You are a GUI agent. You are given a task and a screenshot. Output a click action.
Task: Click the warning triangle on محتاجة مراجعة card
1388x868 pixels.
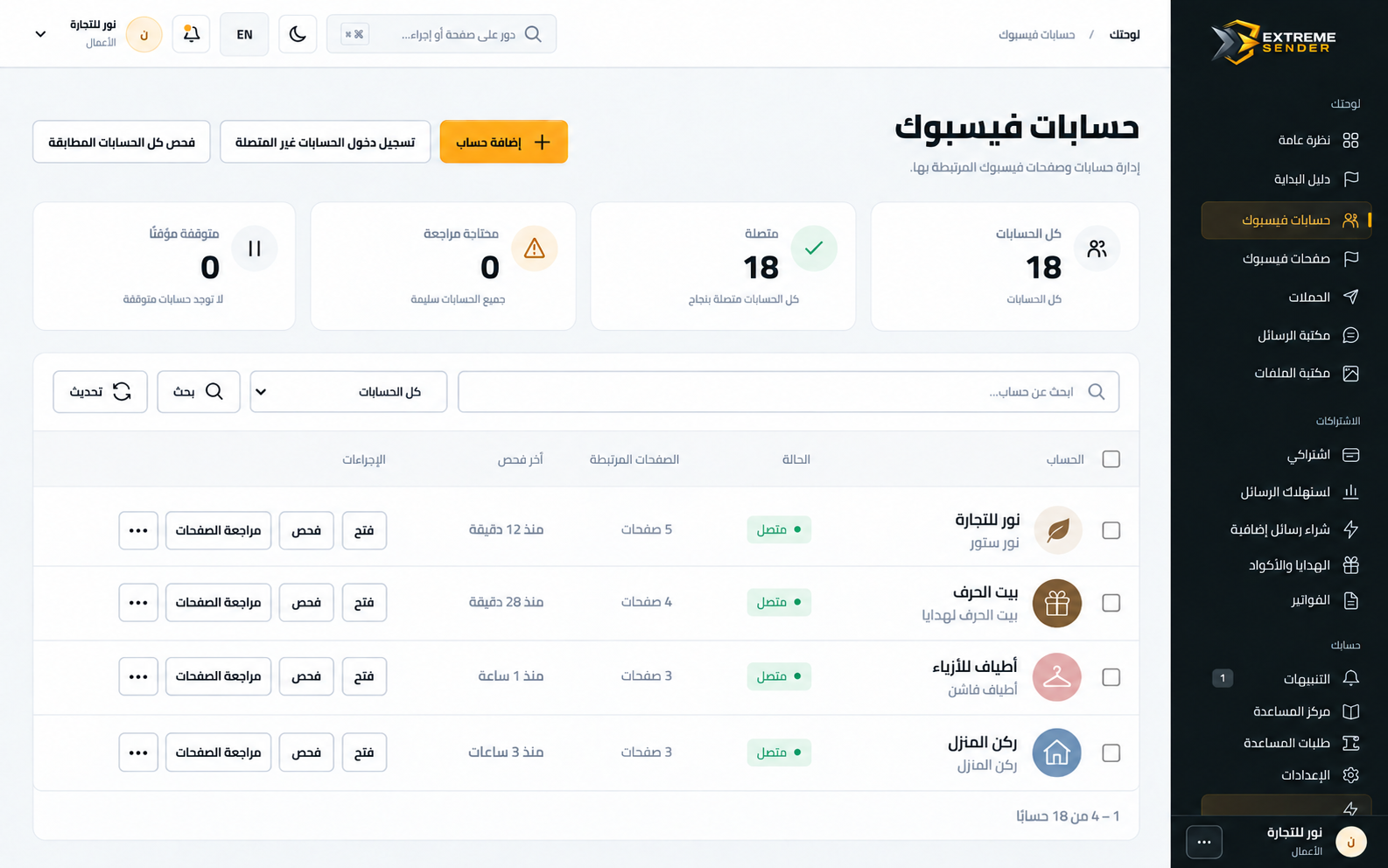point(535,248)
